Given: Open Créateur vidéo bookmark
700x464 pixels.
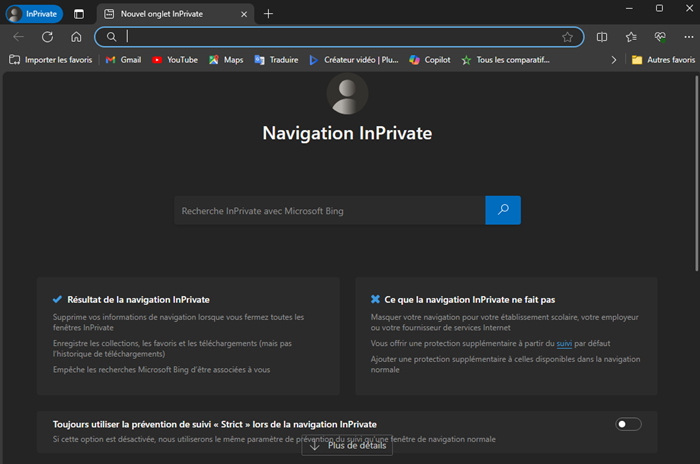Looking at the screenshot, I should coord(354,60).
